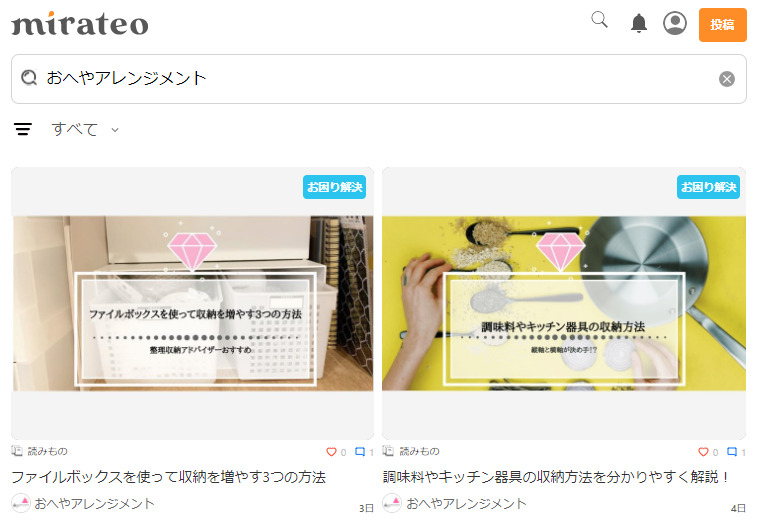Open ファイルボックスを使って収納を増やす3つの方法 title link
The width and height of the screenshot is (761, 532).
[168, 477]
